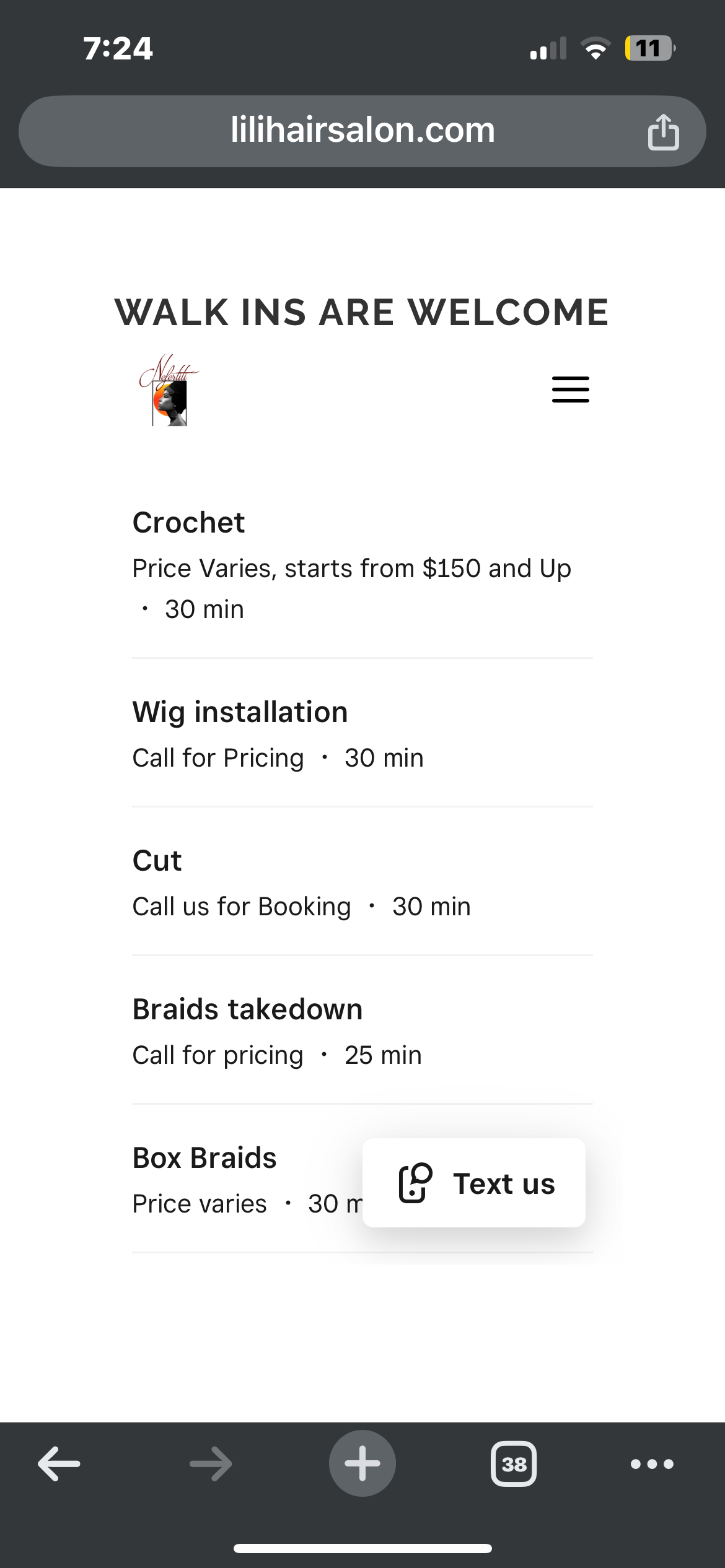The height and width of the screenshot is (1568, 725).
Task: Select the Wig installation service
Action: coord(240,712)
